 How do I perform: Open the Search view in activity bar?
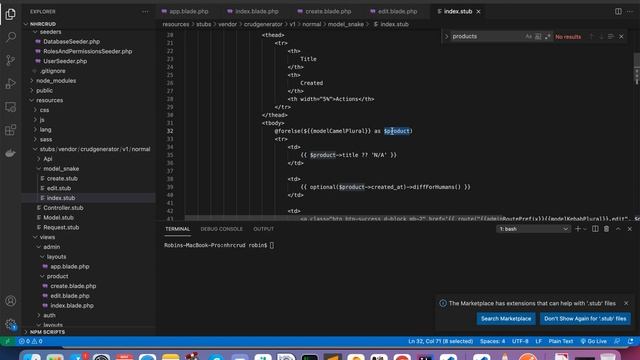(11, 37)
